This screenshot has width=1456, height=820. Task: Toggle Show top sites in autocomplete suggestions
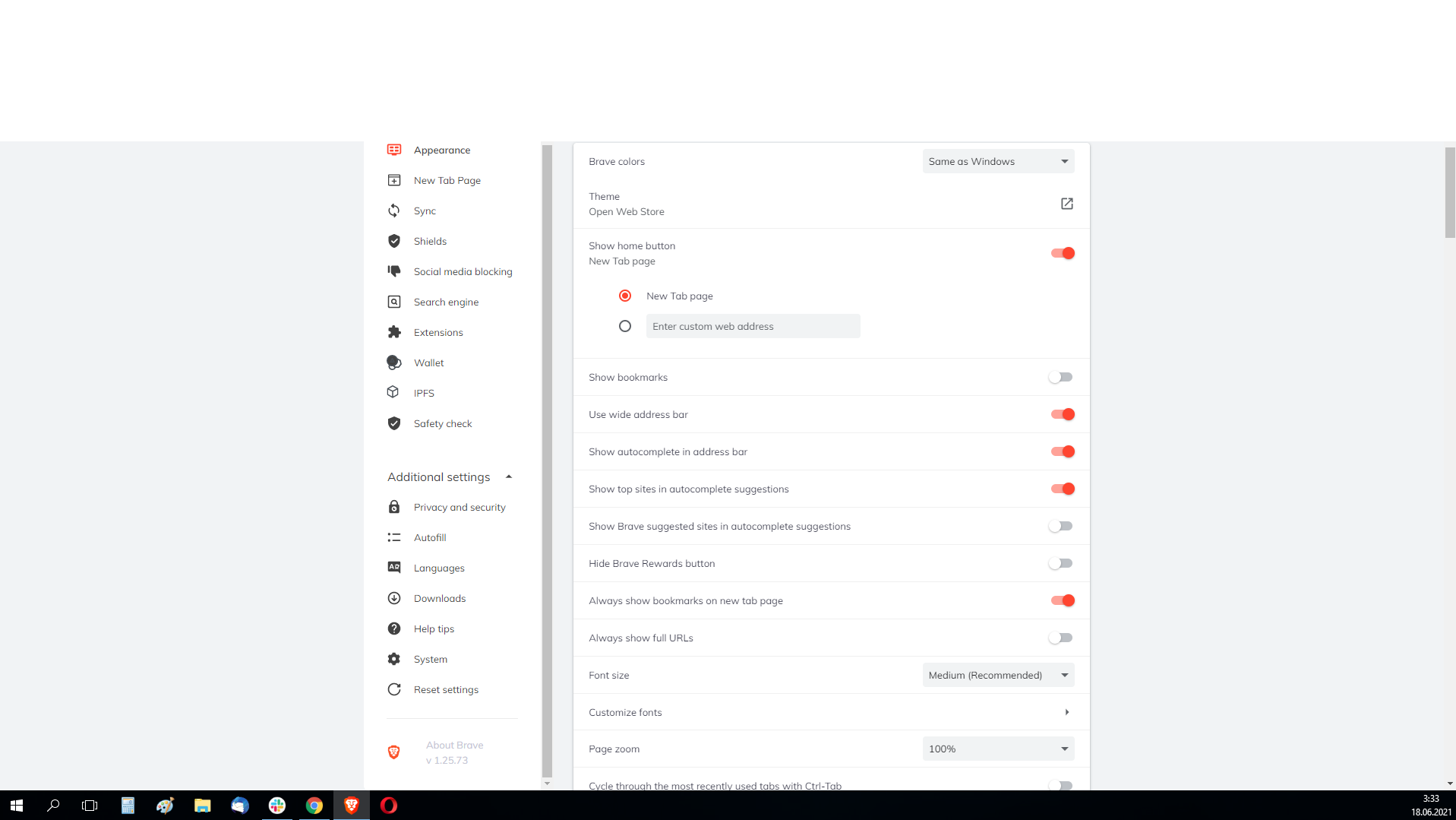point(1062,489)
